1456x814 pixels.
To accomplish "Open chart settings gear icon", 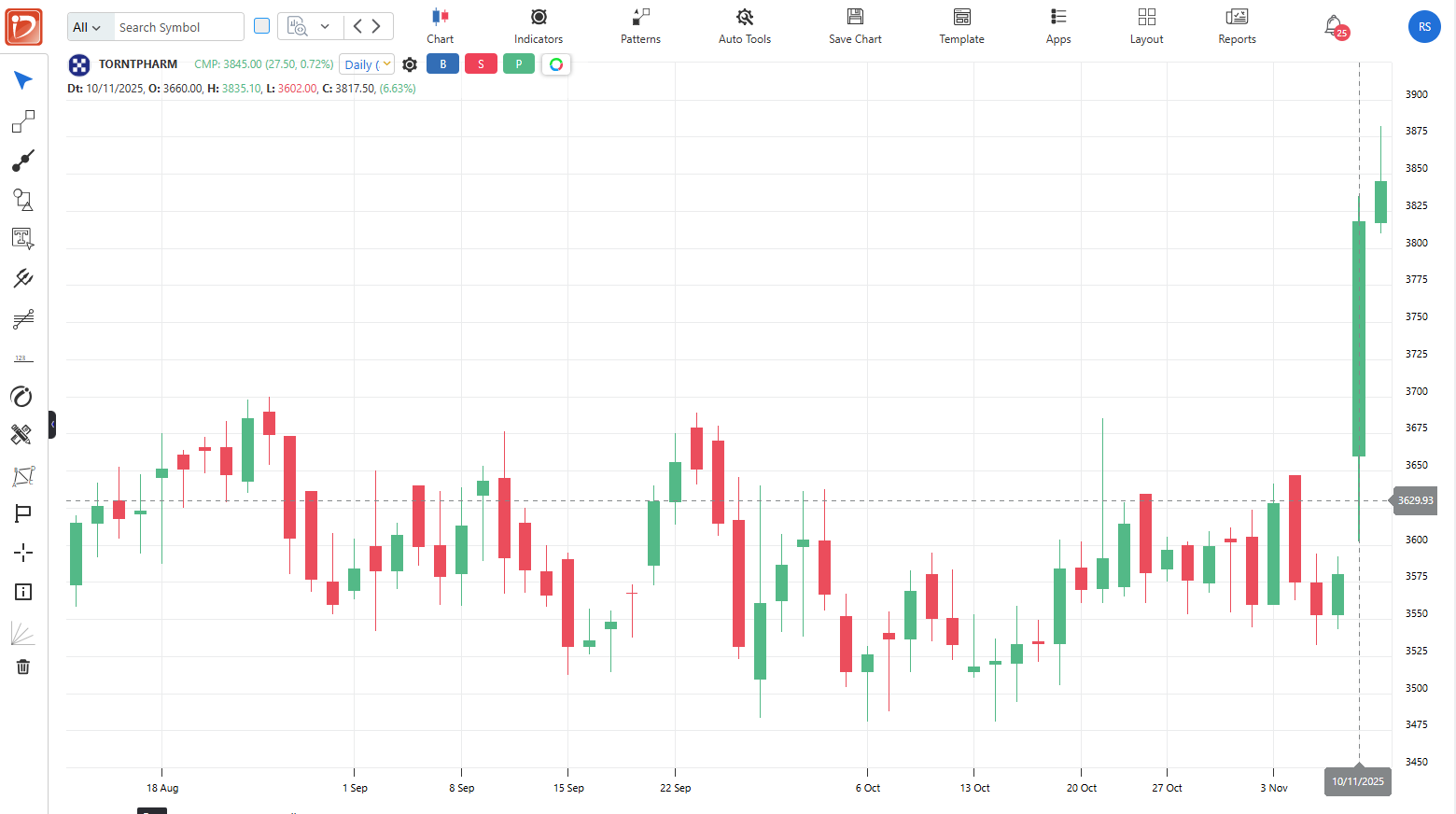I will tap(410, 64).
